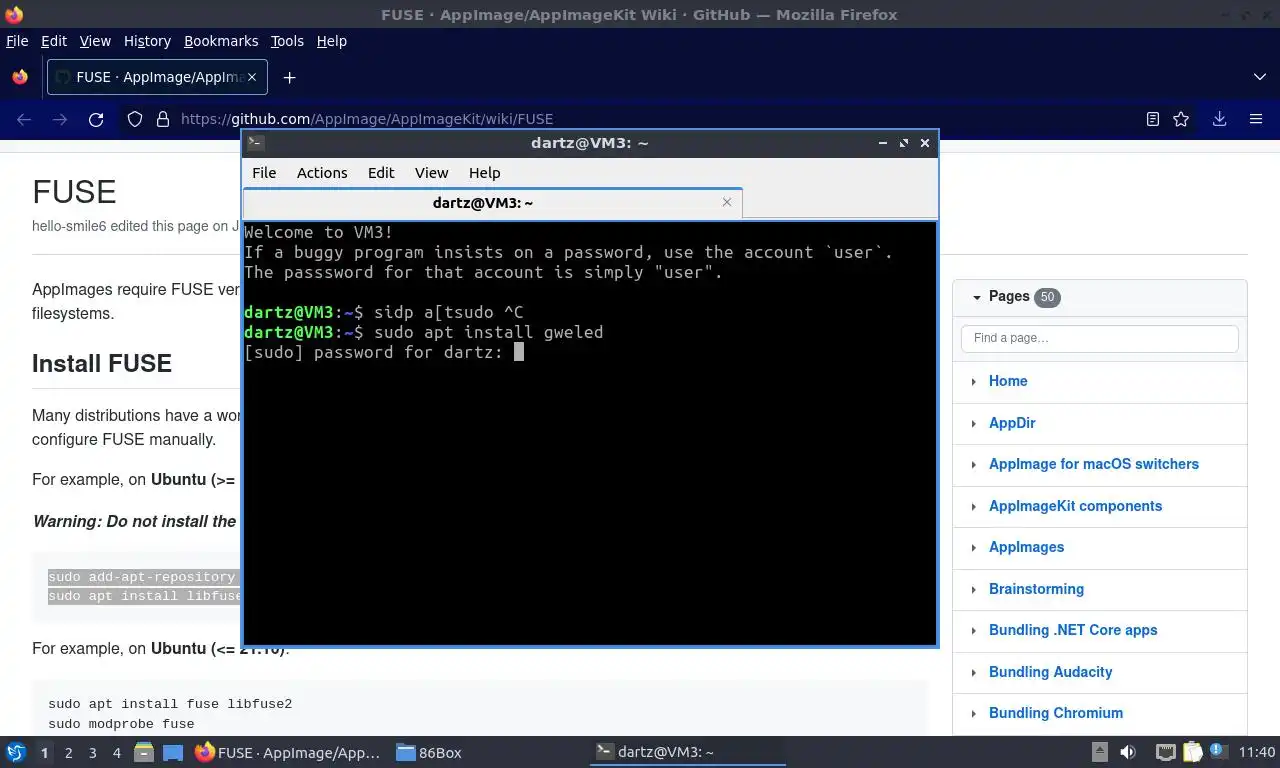Click the clipboard tray icon
1280x768 pixels.
[x=1192, y=752]
